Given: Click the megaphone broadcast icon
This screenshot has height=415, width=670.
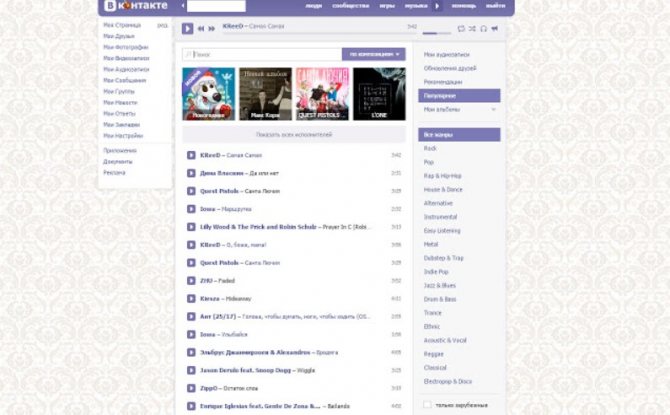Looking at the screenshot, I should coord(495,29).
